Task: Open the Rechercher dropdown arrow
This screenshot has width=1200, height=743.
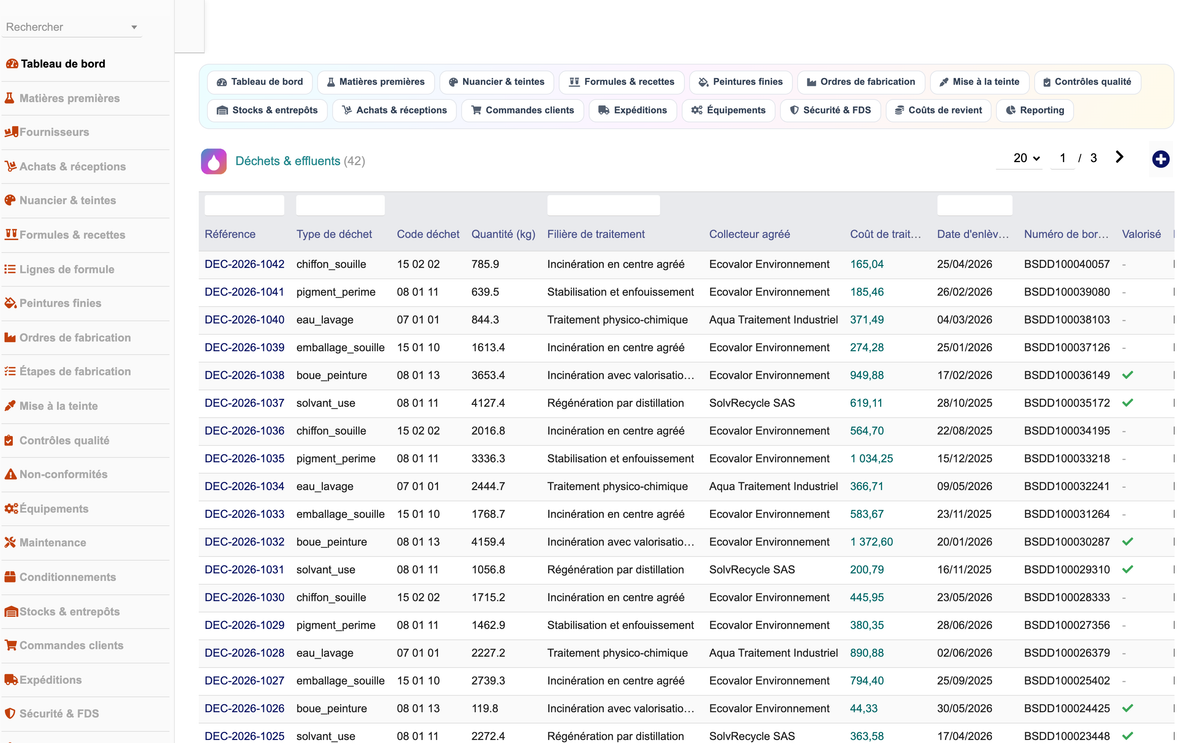Action: [x=134, y=28]
